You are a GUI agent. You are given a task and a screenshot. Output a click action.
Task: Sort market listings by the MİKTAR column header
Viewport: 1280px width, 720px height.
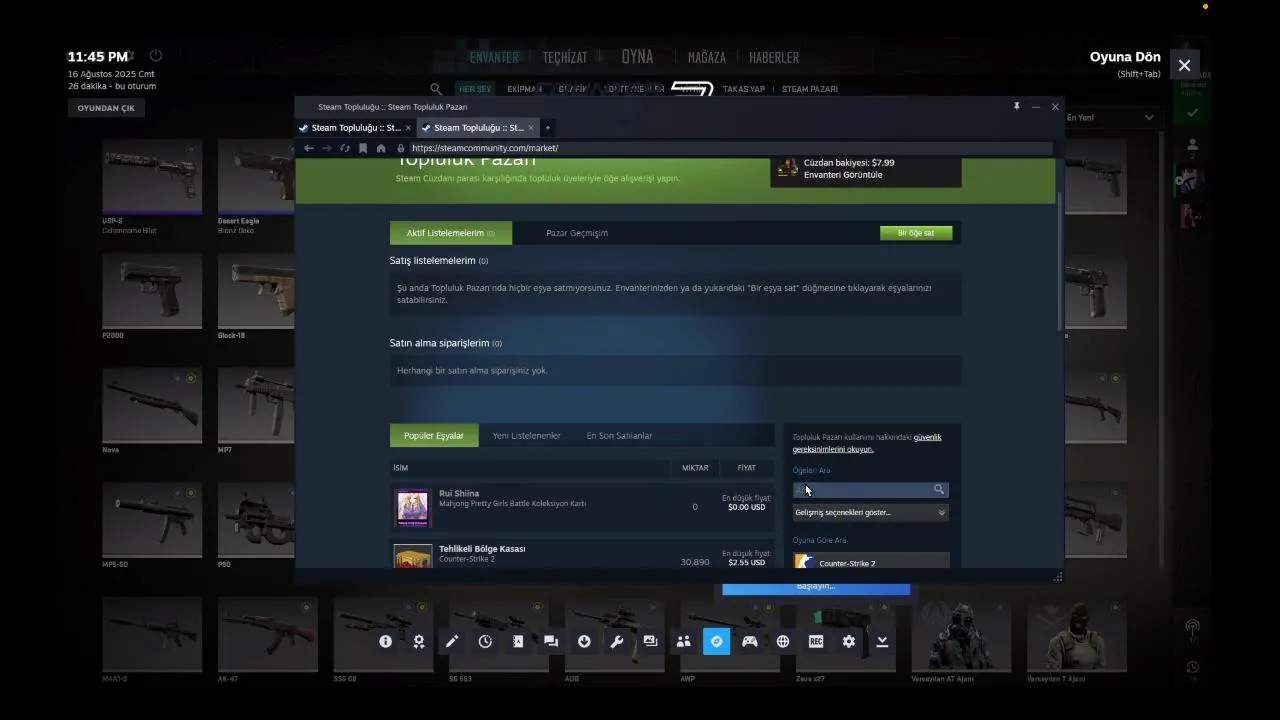coord(695,468)
